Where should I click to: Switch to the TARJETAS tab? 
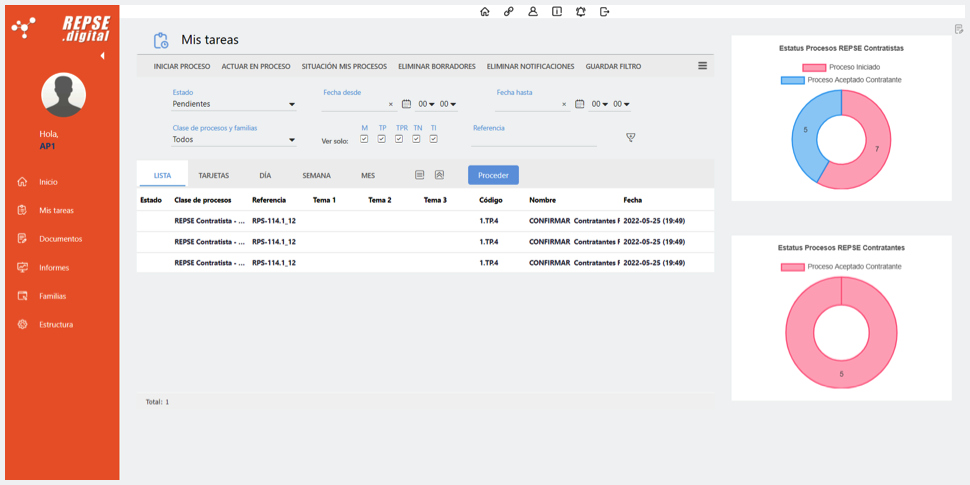coord(213,176)
